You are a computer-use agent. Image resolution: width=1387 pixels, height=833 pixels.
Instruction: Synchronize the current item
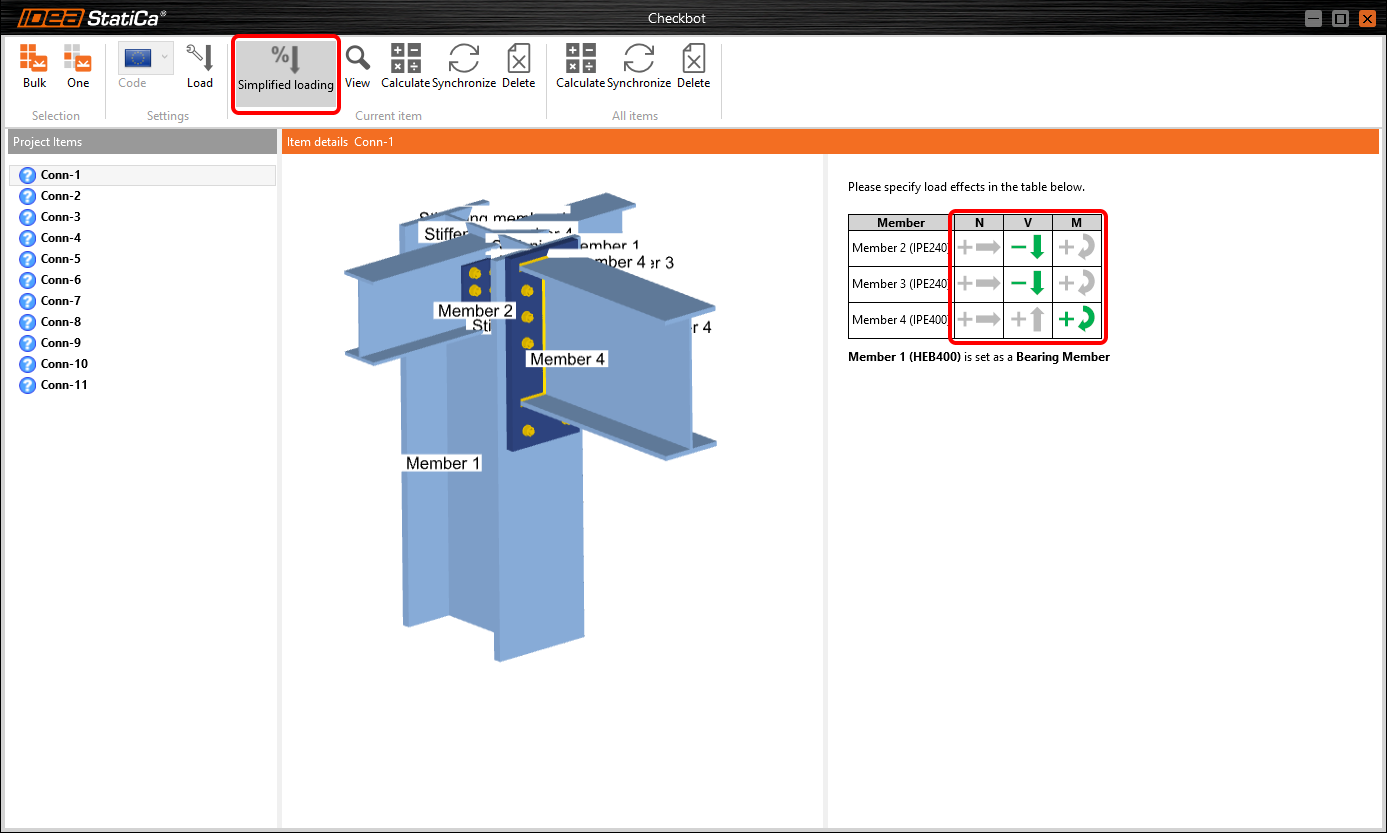pyautogui.click(x=464, y=66)
